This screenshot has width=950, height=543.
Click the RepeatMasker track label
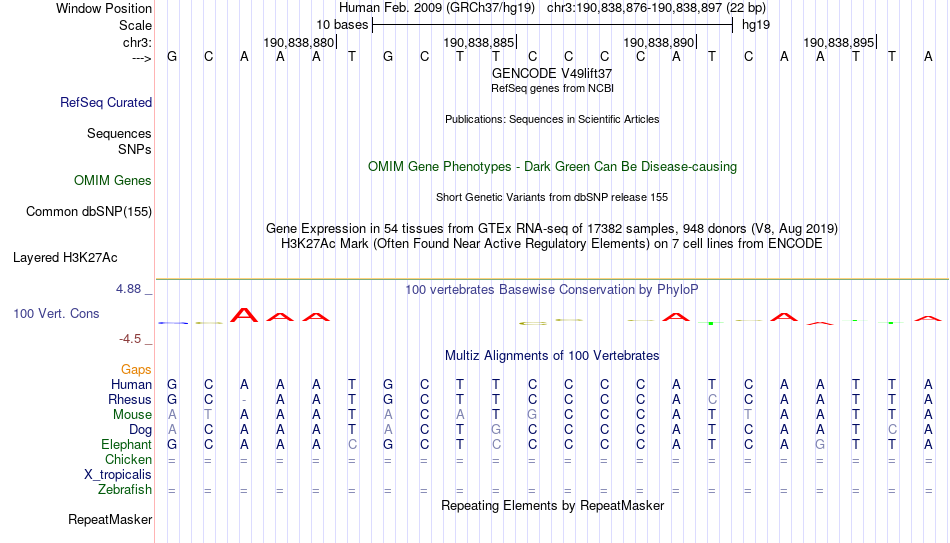tap(110, 519)
